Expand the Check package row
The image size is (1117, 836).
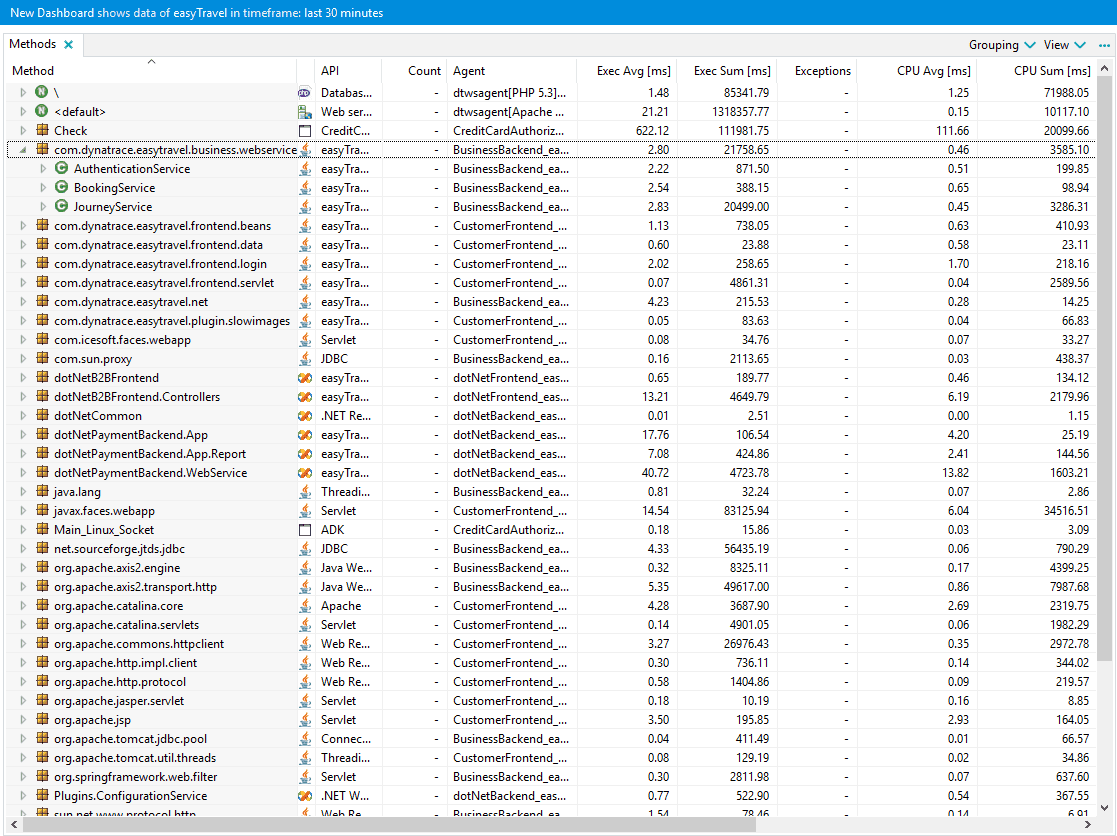[23, 130]
